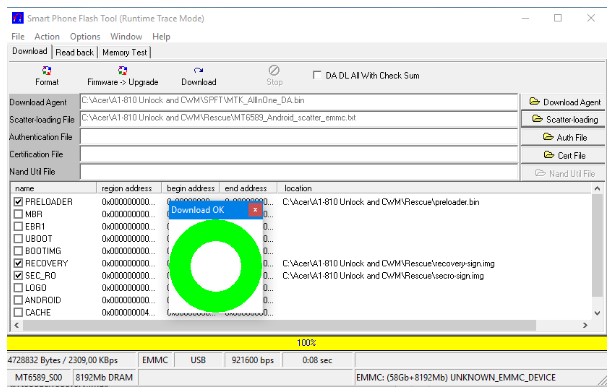Click the Scatter-loading File path field

(299, 119)
